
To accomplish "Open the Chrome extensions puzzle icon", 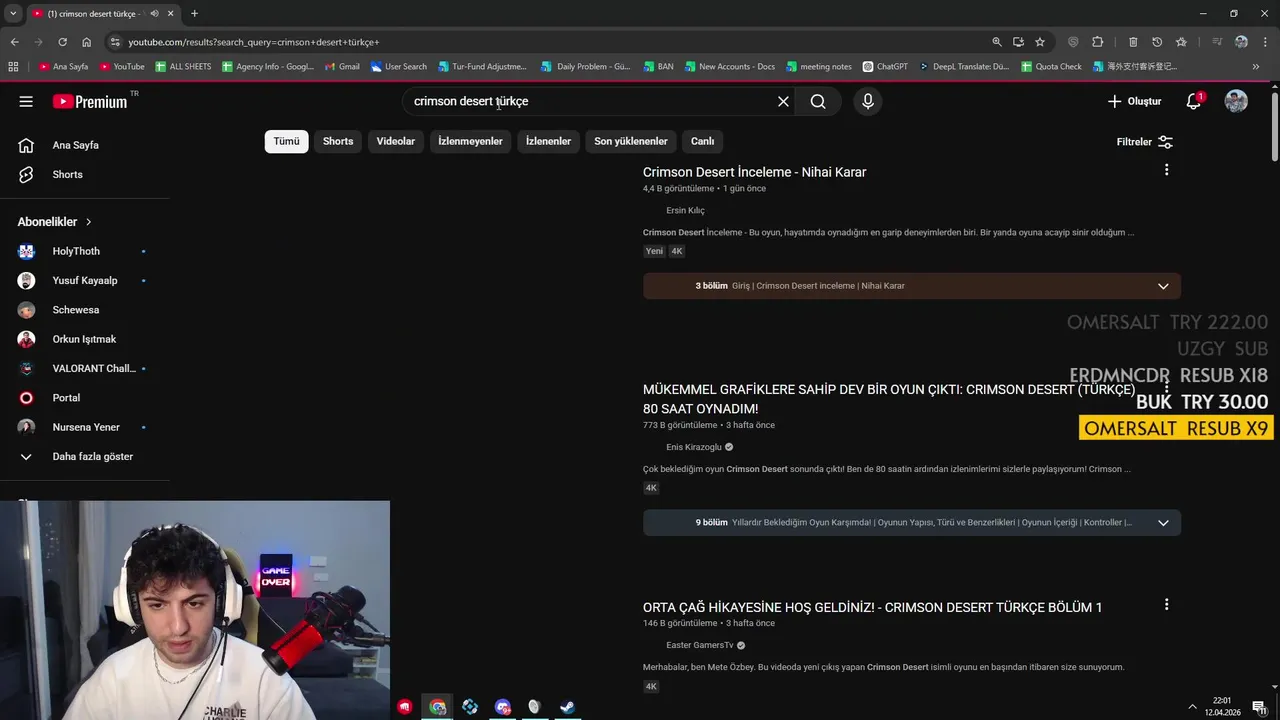I will 1097,42.
